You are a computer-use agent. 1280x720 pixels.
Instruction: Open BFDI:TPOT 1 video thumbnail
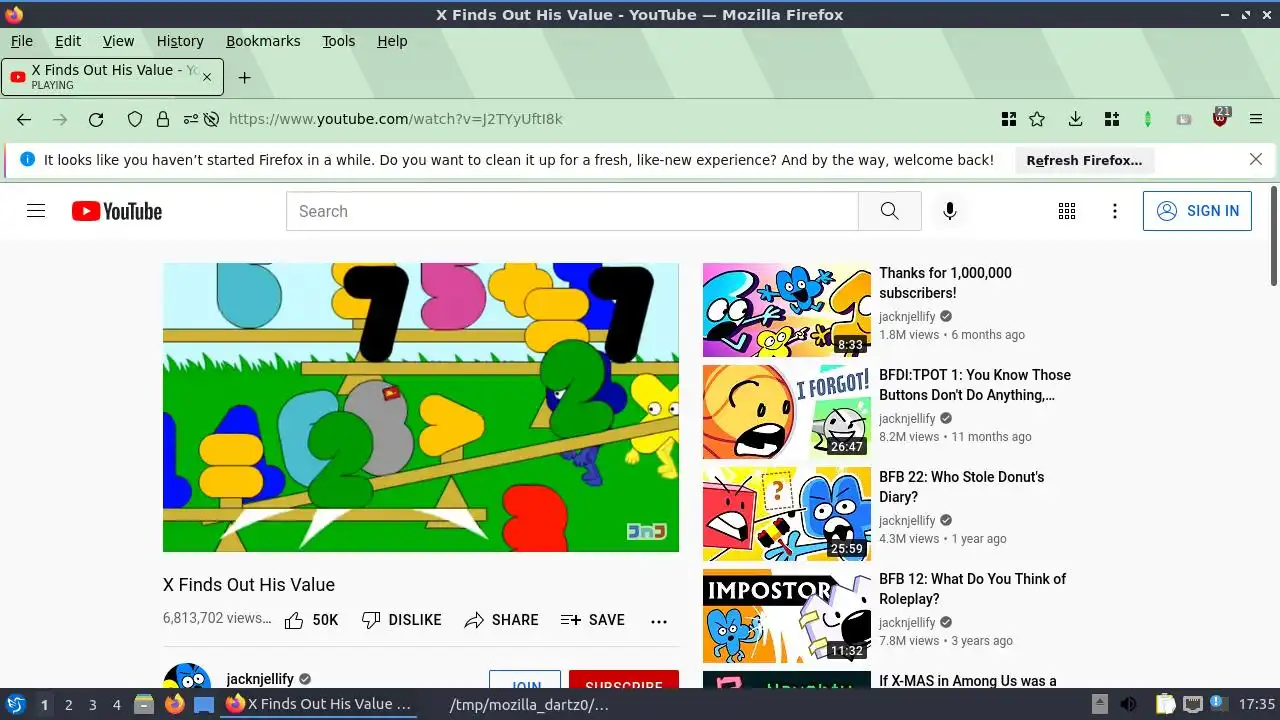[787, 412]
